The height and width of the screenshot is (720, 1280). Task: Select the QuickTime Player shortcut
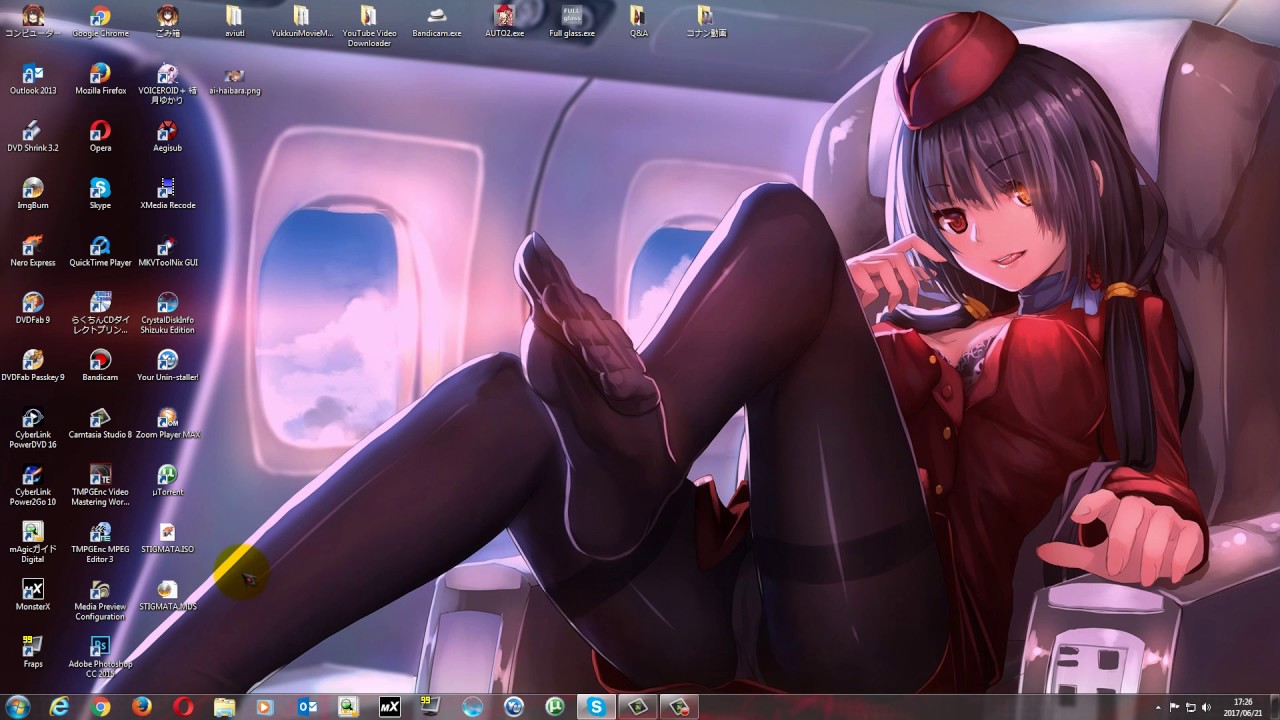pyautogui.click(x=100, y=251)
